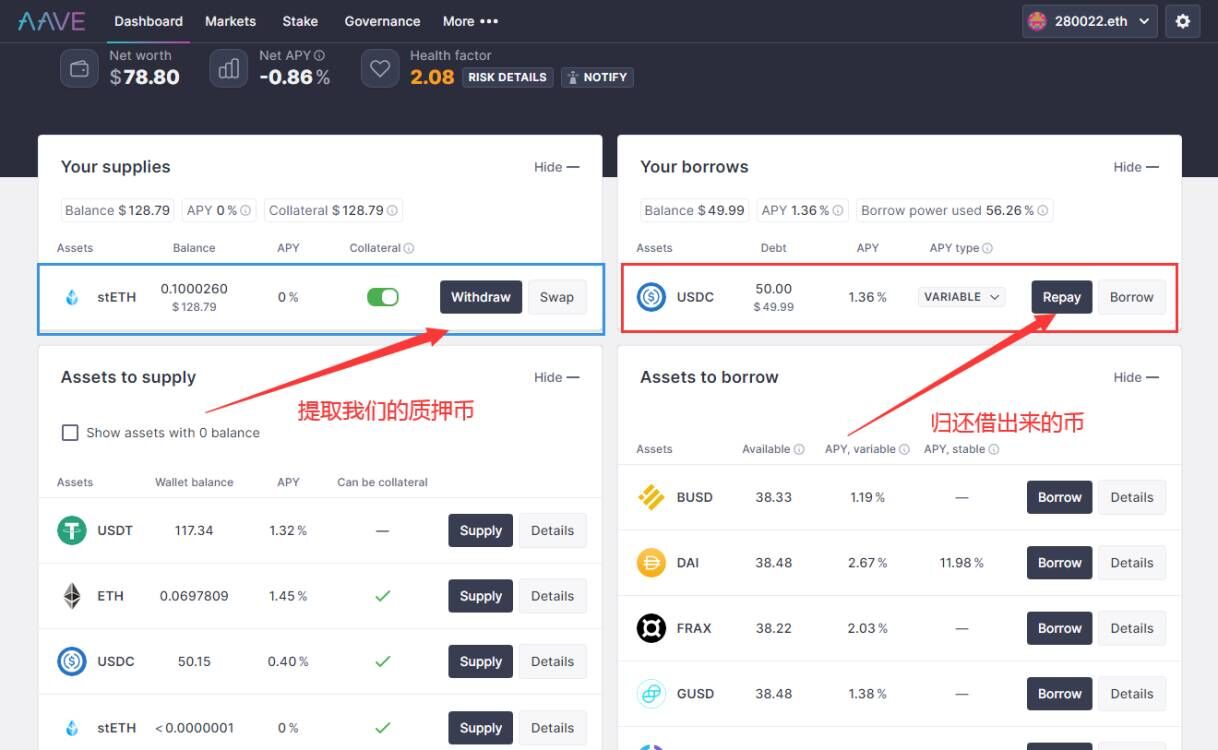Click the Health factor heart icon

(x=380, y=69)
